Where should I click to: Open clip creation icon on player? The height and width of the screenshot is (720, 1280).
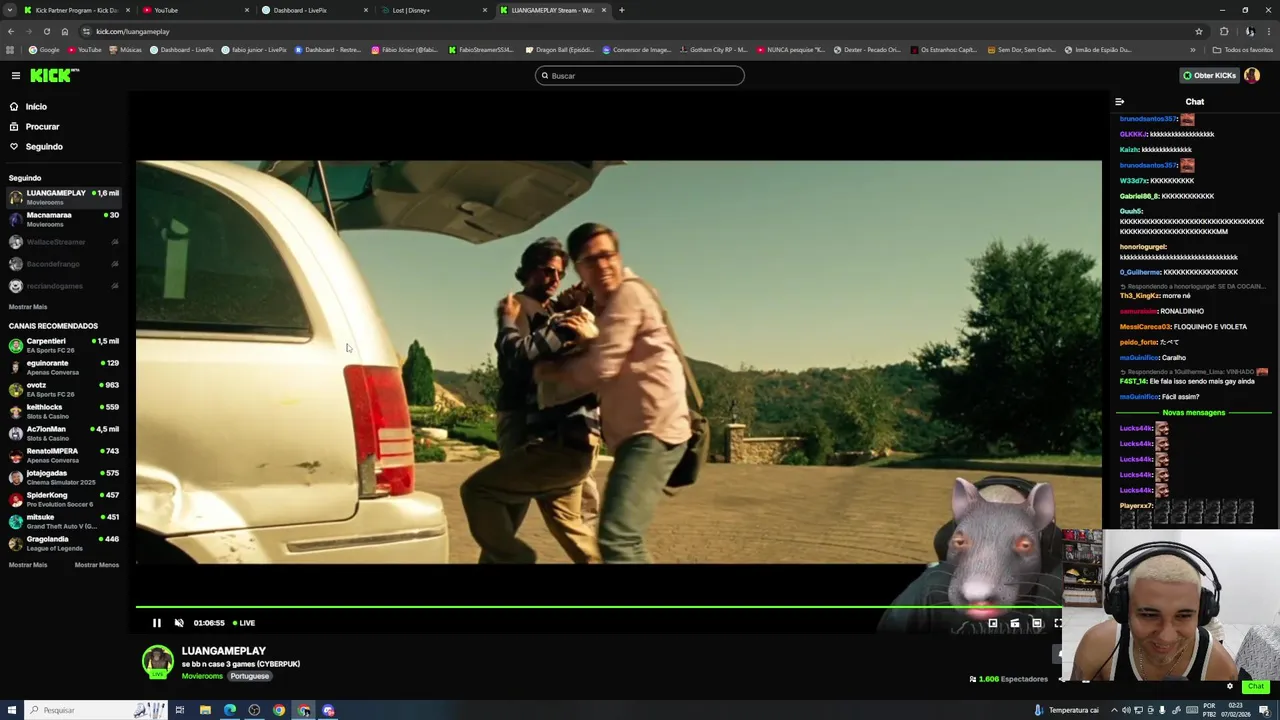point(1015,624)
